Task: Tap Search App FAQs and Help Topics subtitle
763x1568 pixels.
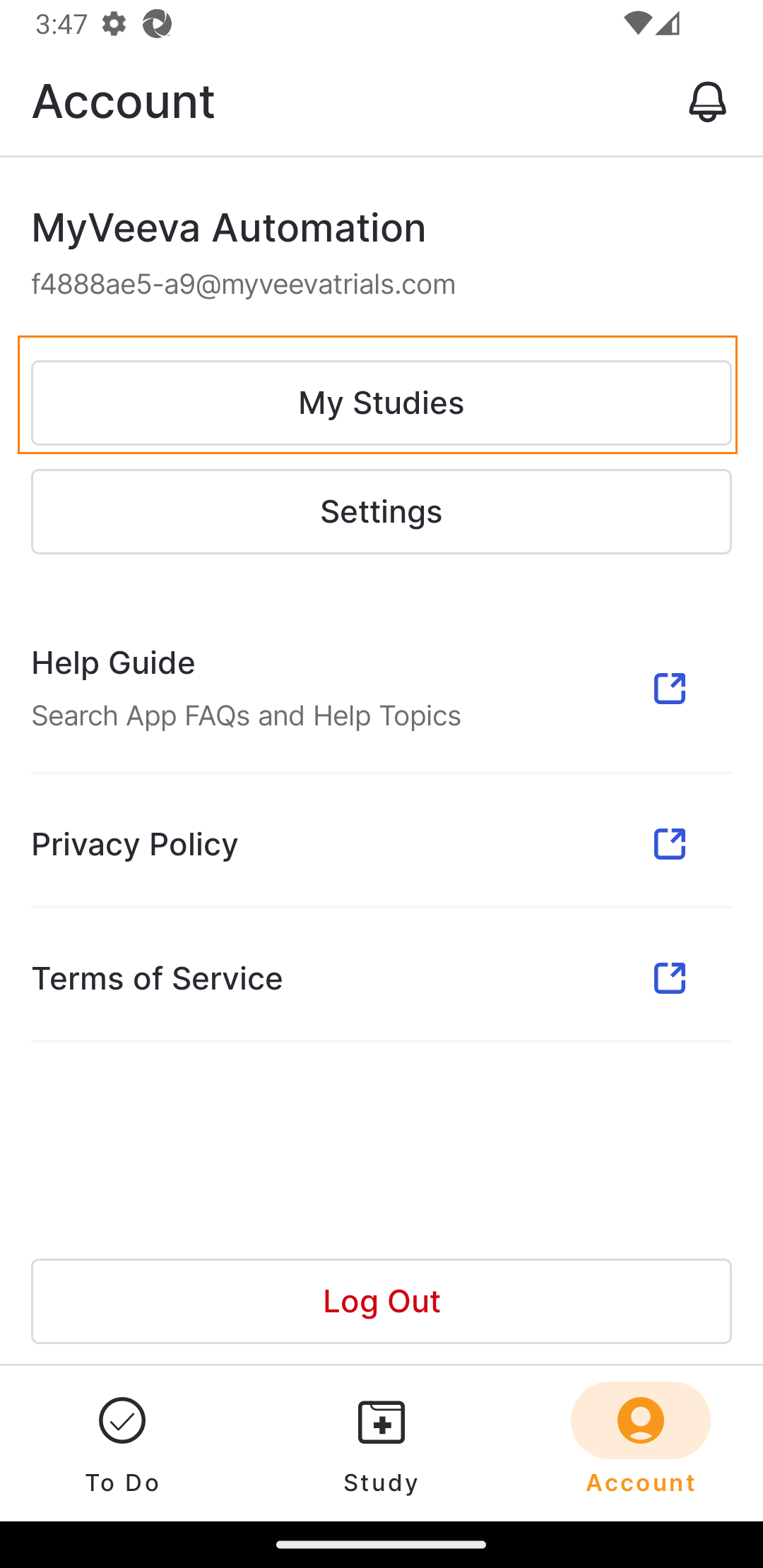Action: pyautogui.click(x=247, y=716)
